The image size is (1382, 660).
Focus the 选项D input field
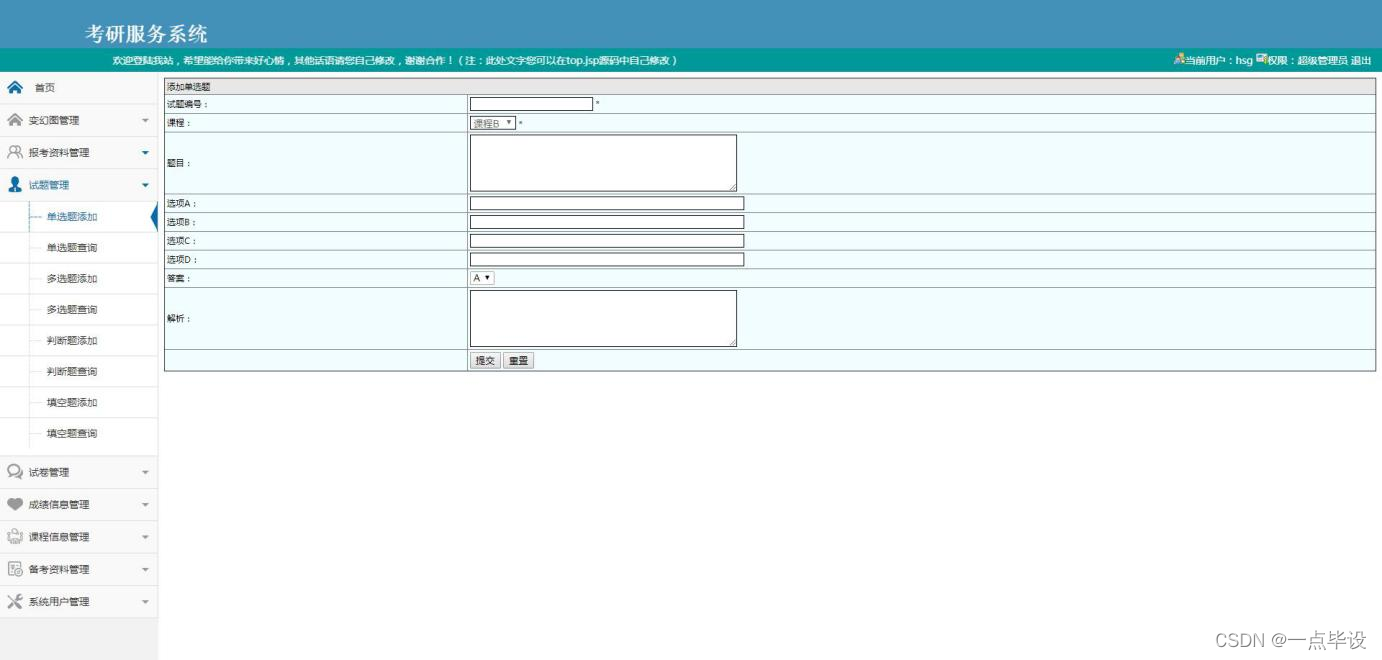tap(607, 260)
